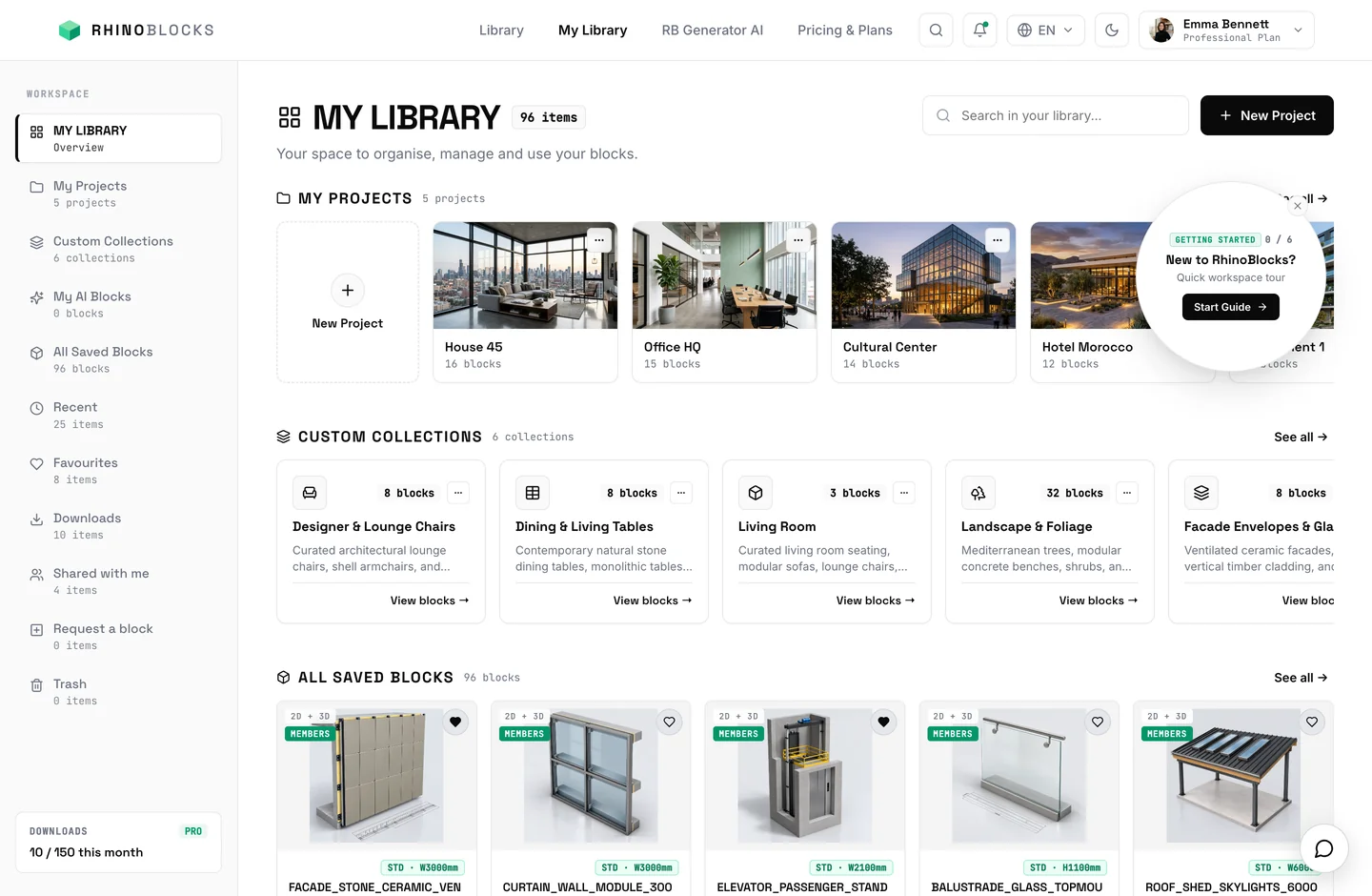The height and width of the screenshot is (896, 1372).
Task: Open options menu on Cultural Center card
Action: (x=997, y=240)
